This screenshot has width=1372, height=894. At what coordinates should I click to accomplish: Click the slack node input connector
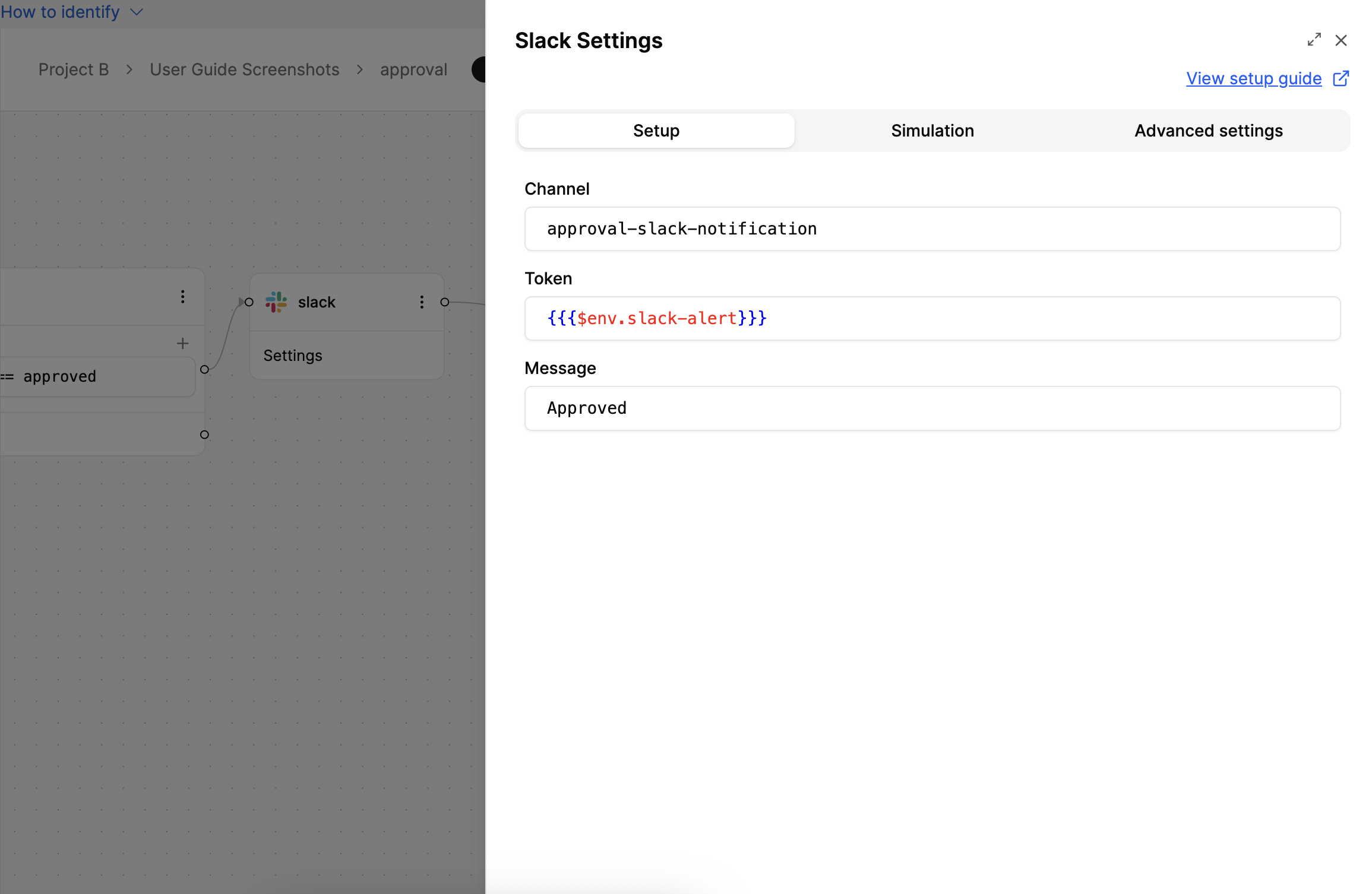click(x=249, y=302)
